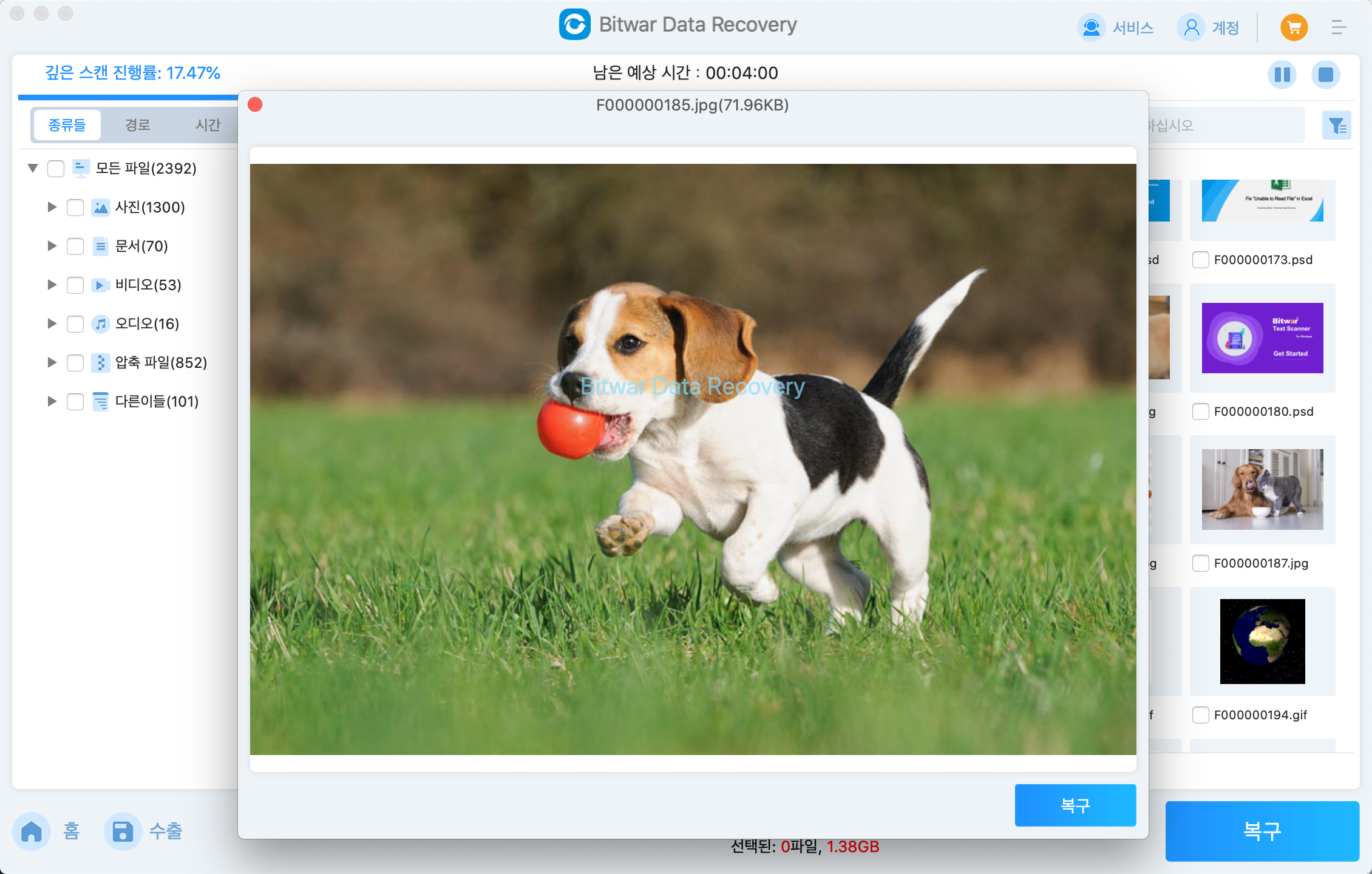Image resolution: width=1372 pixels, height=874 pixels.
Task: Click the 복구 recovery button in dialog
Action: click(x=1076, y=805)
